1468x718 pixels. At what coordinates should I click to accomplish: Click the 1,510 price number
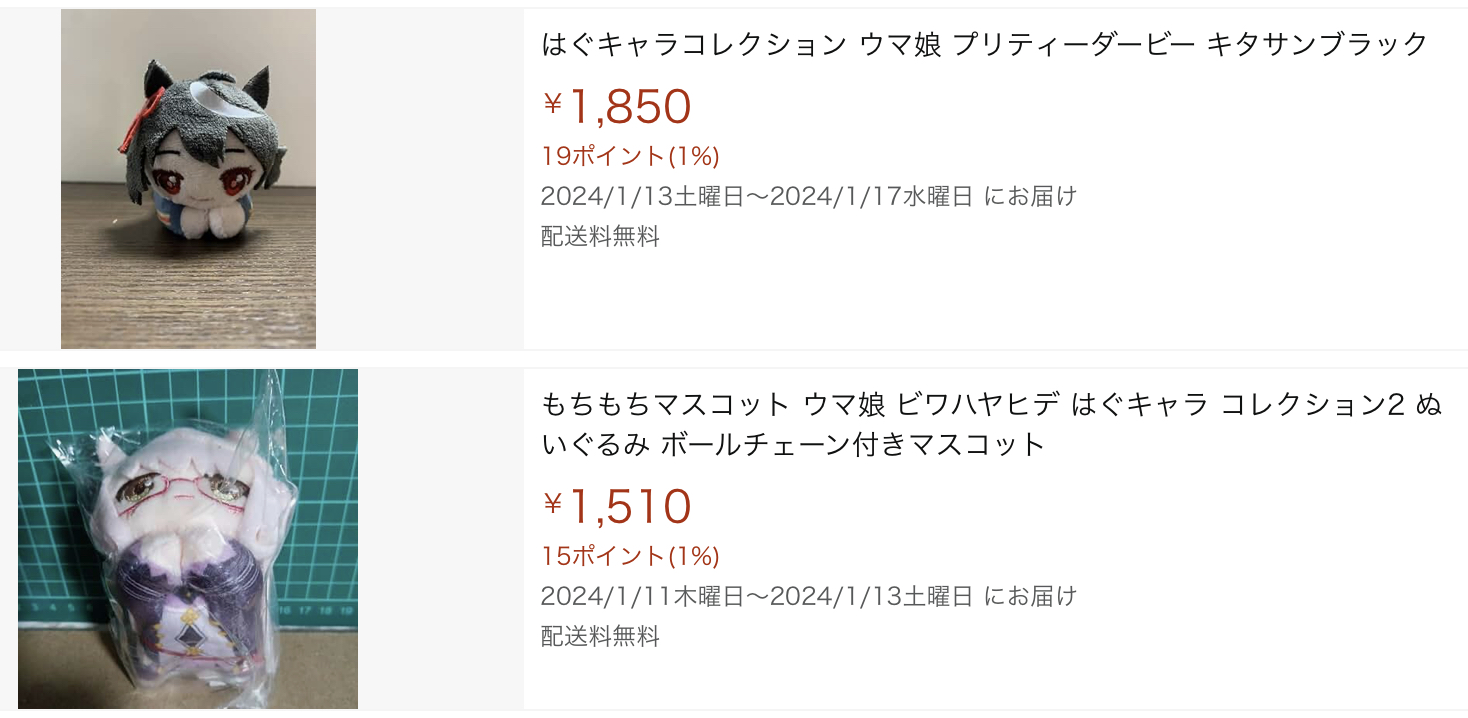click(x=630, y=507)
